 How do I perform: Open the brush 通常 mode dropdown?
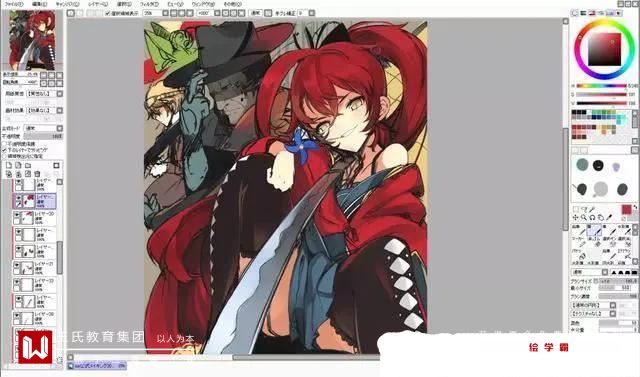click(x=605, y=273)
